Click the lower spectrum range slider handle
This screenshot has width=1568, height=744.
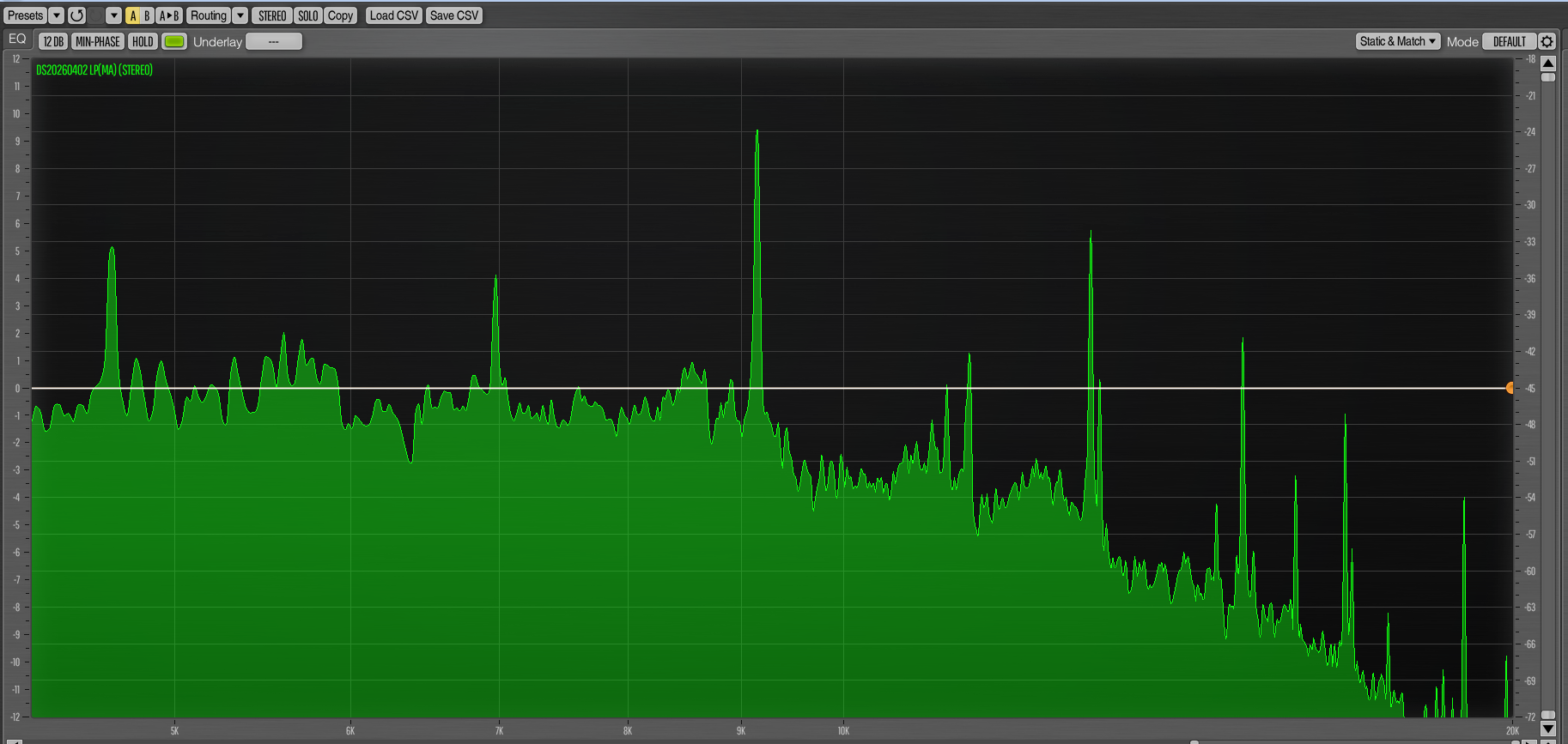[1548, 715]
